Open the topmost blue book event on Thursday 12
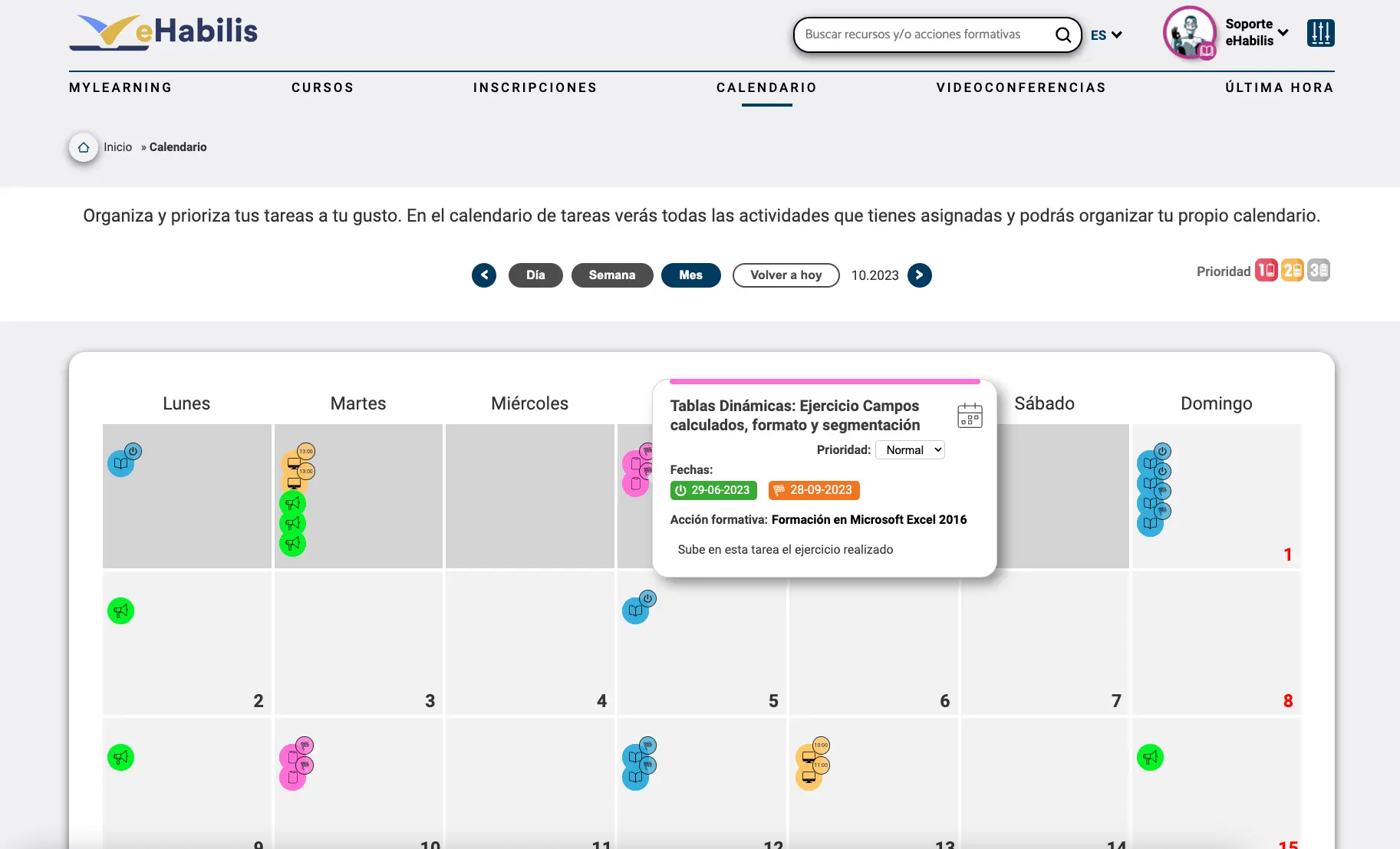This screenshot has width=1400, height=849. pos(635,757)
